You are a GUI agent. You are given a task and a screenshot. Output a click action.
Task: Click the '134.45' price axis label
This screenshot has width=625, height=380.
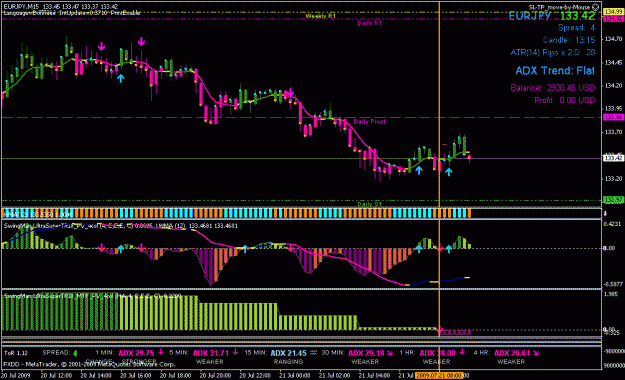613,63
